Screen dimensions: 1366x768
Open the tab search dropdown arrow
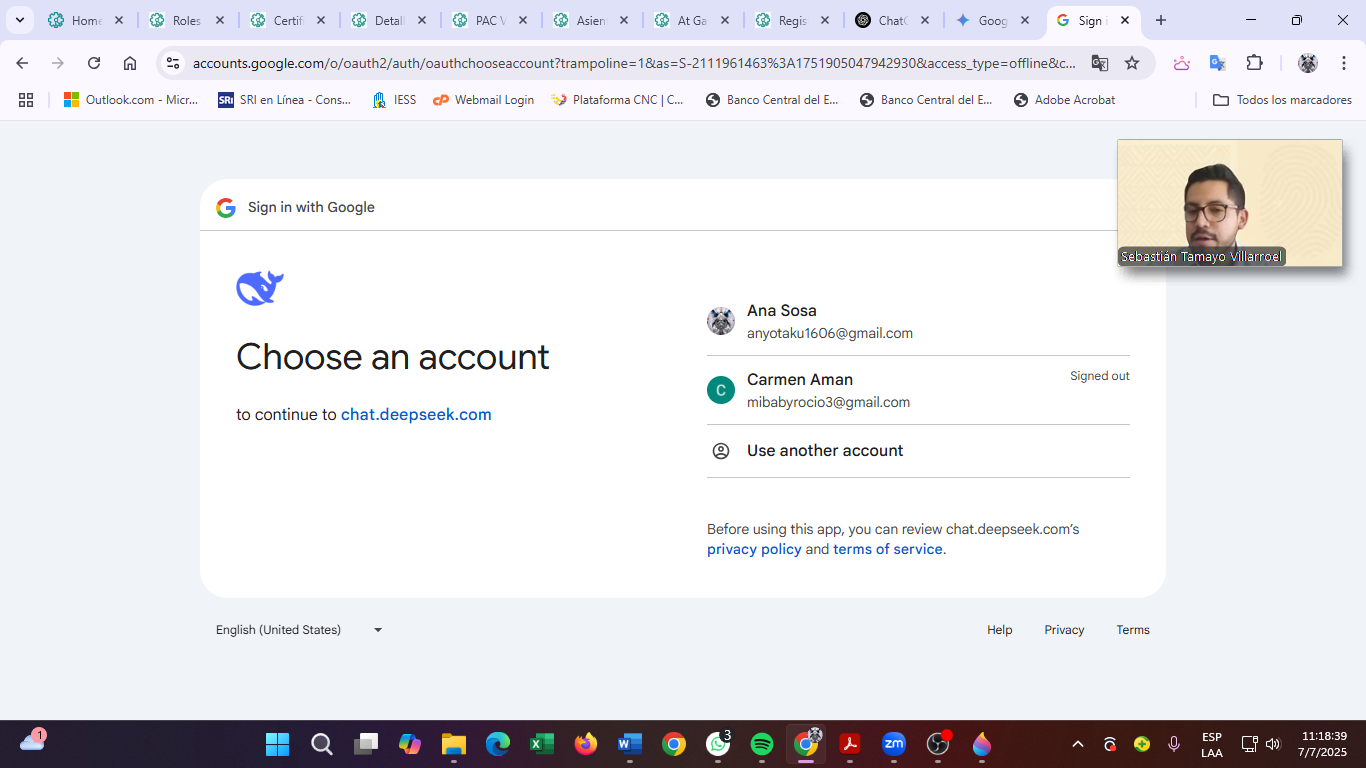19,20
